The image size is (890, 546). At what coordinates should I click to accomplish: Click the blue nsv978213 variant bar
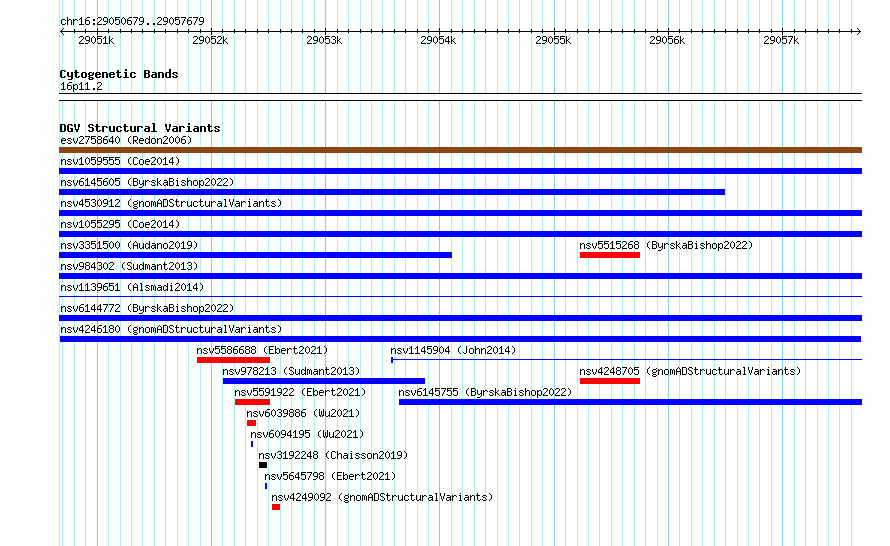[324, 381]
